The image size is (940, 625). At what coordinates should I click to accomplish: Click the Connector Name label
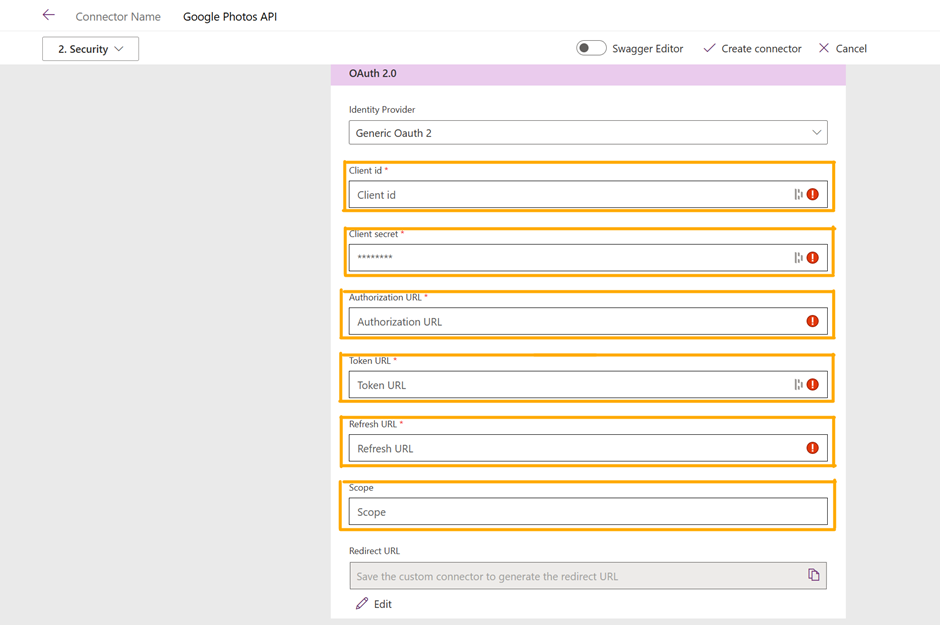coord(118,17)
